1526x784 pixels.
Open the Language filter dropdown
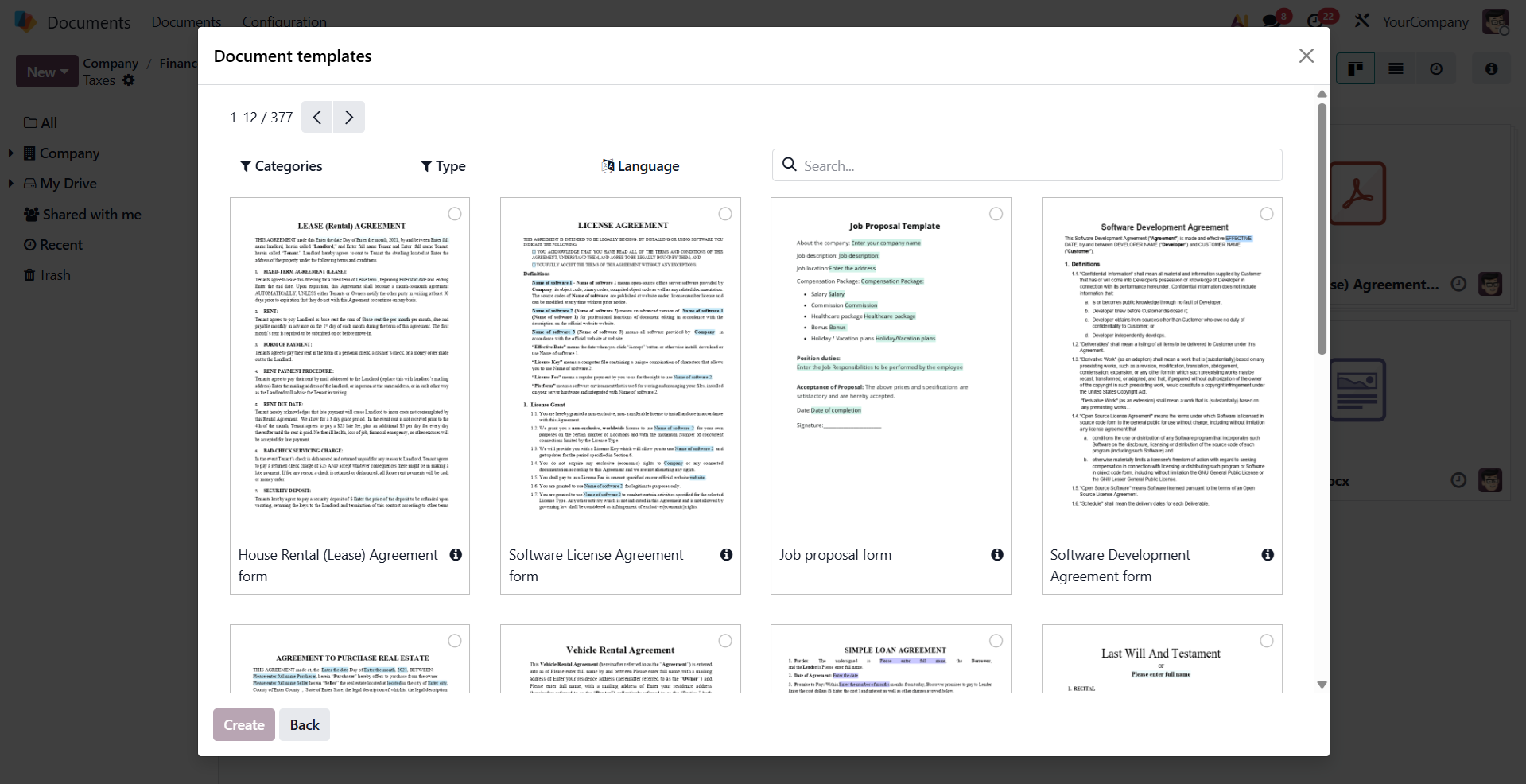pos(641,166)
